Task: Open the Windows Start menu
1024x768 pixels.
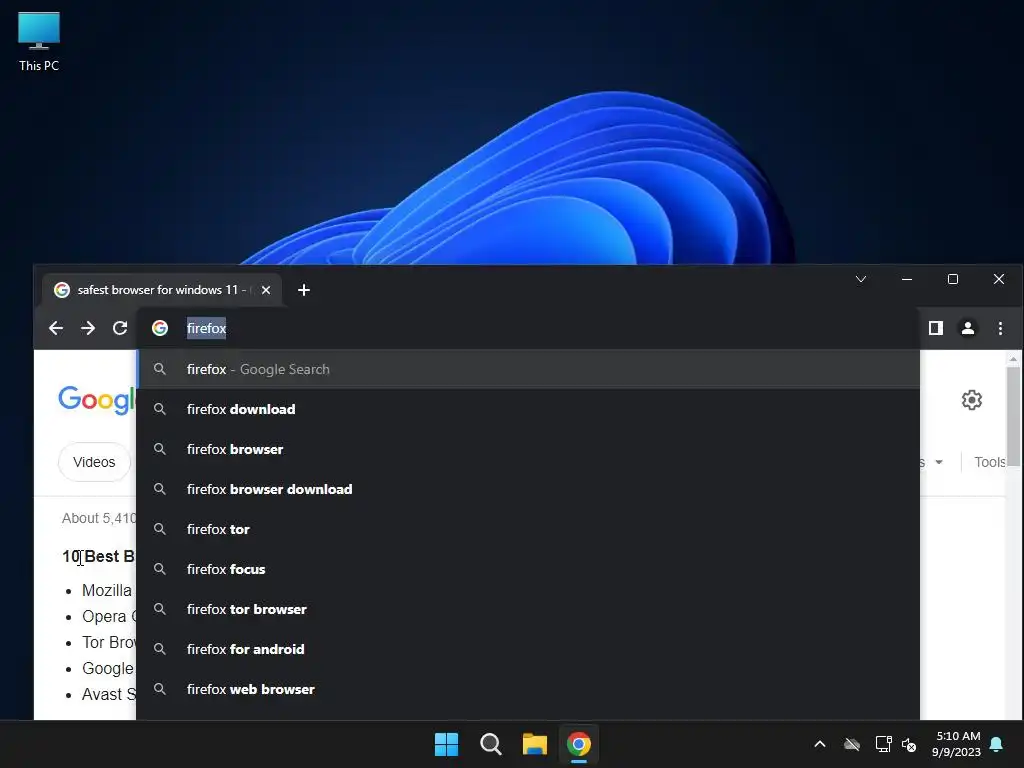Action: (447, 744)
